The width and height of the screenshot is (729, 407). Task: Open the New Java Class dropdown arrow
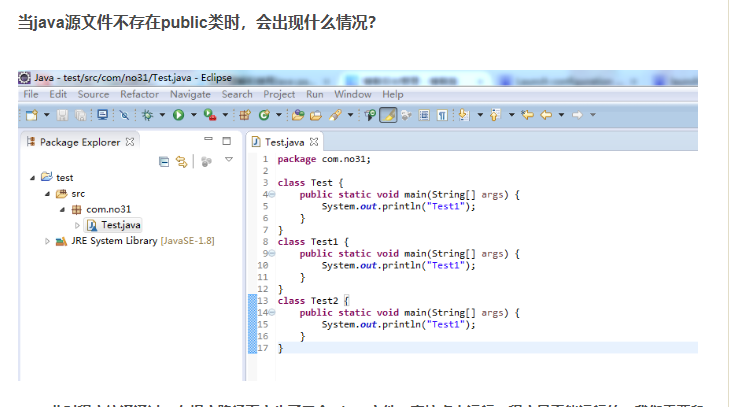279,115
